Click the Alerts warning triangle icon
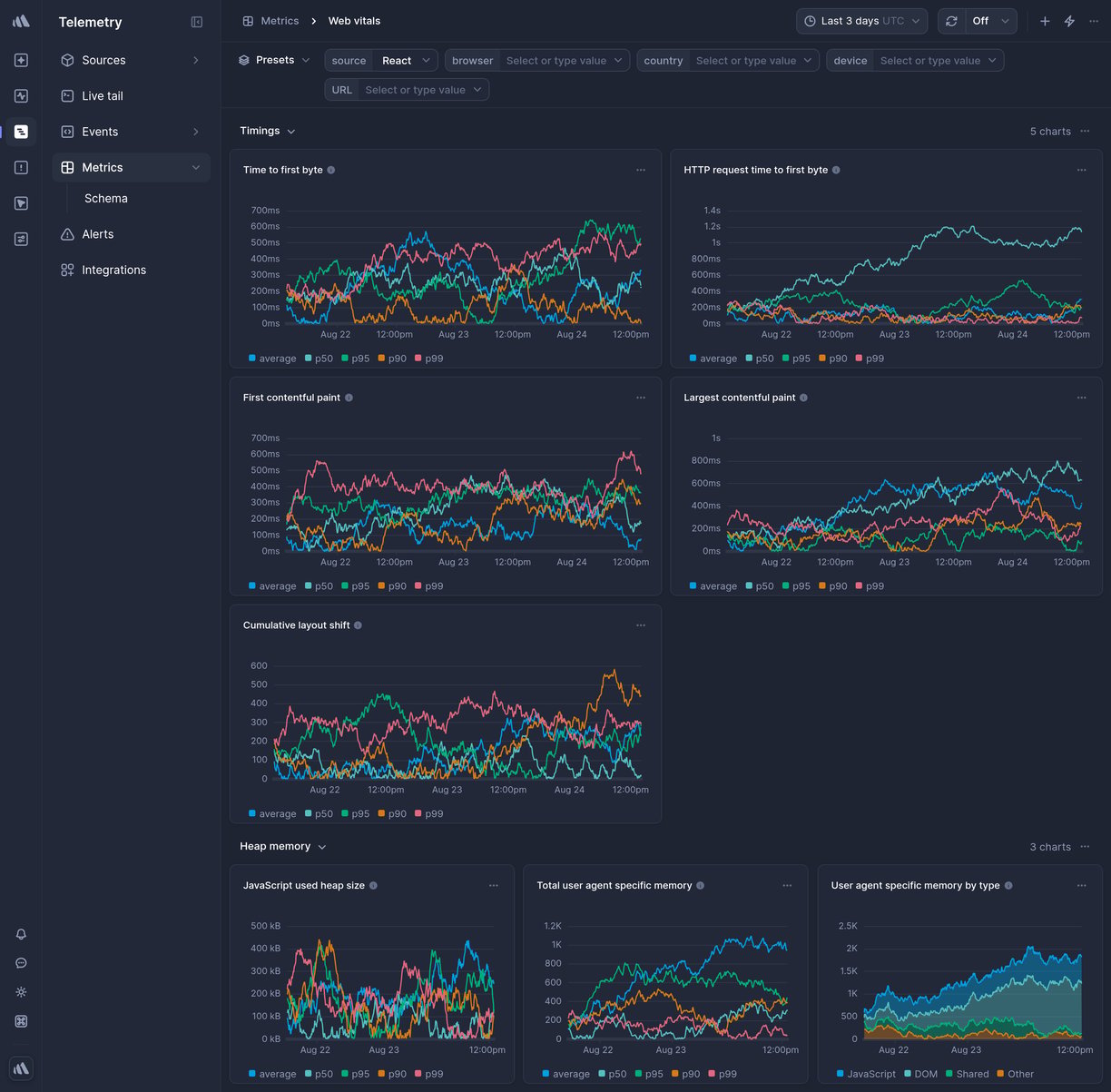Viewport: 1111px width, 1092px height. click(67, 234)
